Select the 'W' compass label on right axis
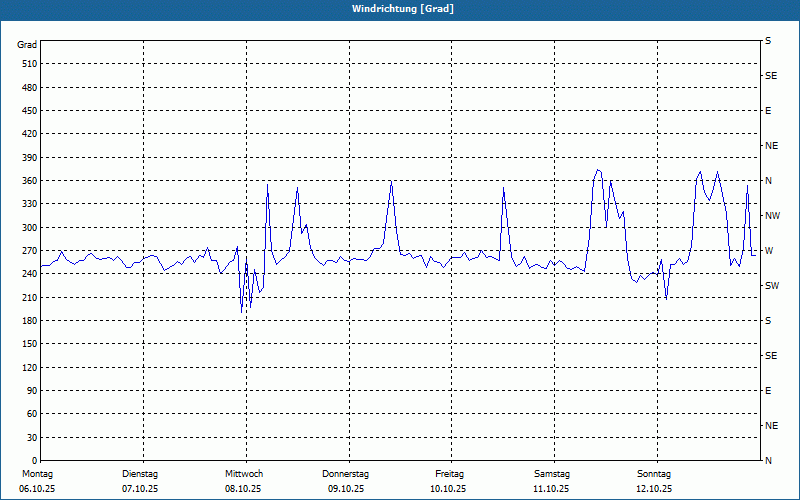The image size is (800, 500). [x=769, y=251]
